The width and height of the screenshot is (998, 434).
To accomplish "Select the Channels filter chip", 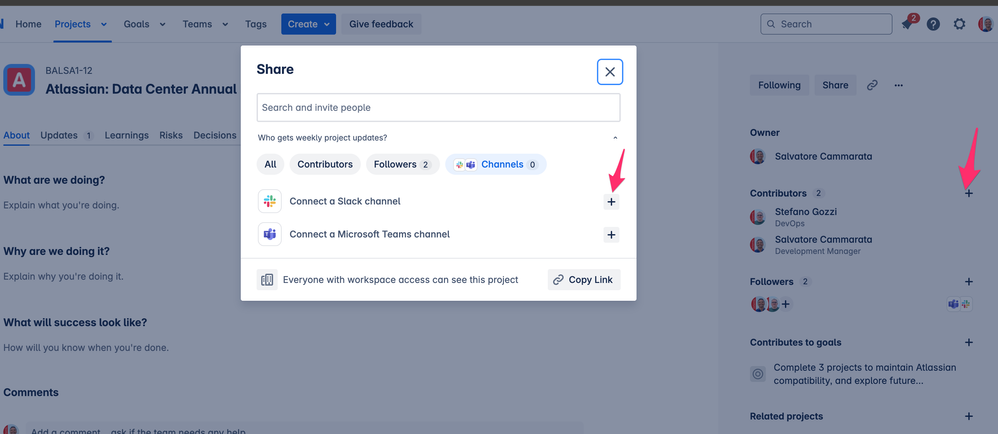I will pos(496,164).
